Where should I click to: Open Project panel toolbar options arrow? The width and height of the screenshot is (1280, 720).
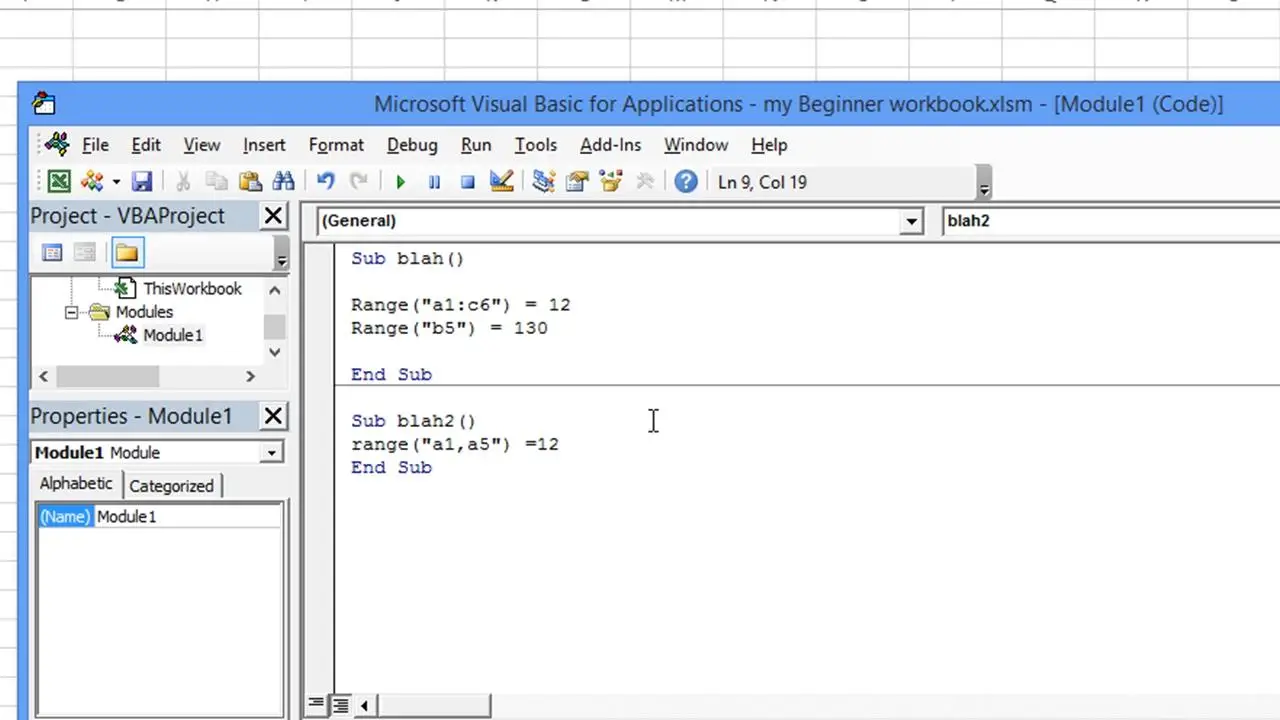(281, 254)
